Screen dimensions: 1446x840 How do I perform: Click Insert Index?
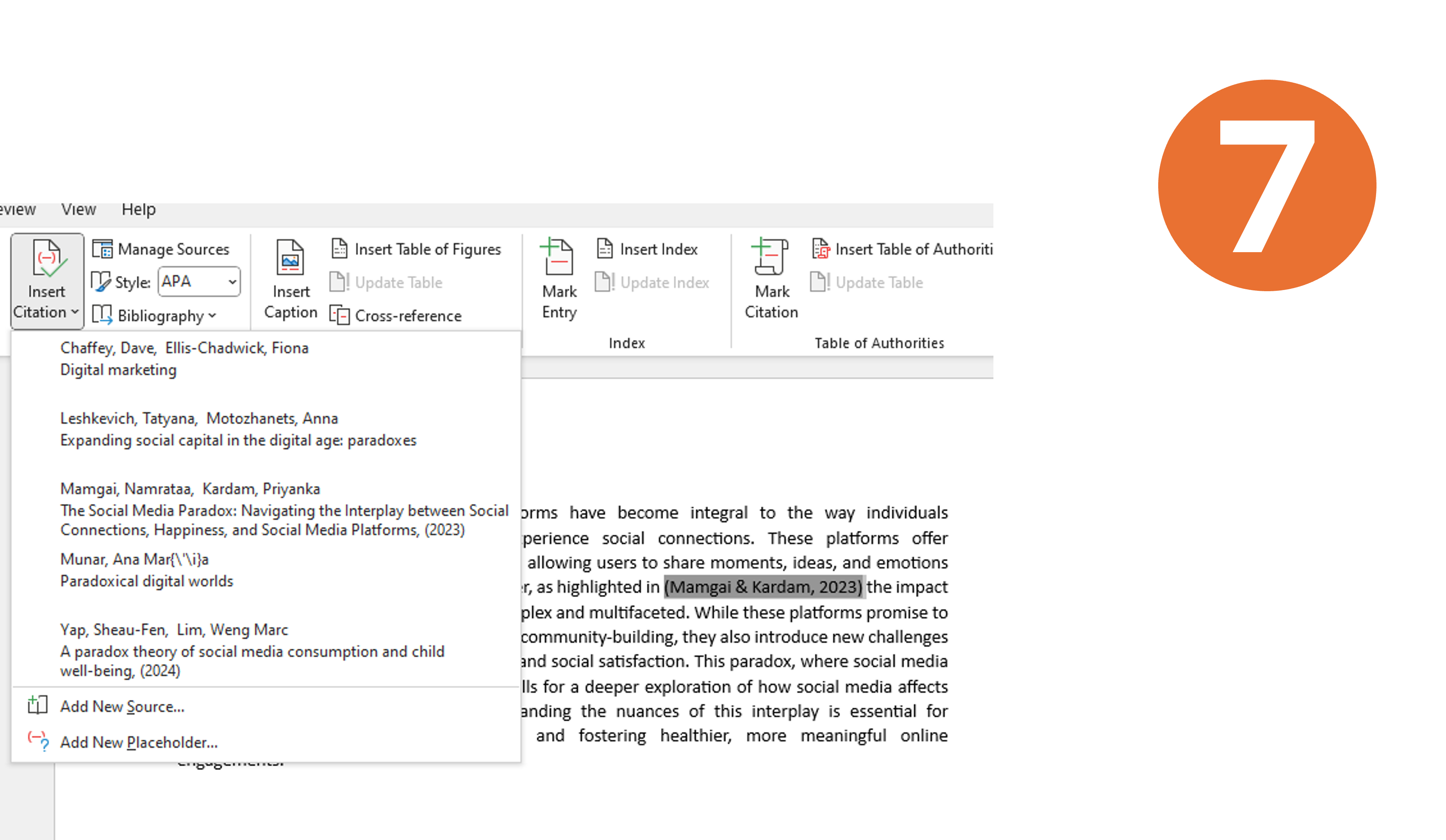(x=647, y=249)
